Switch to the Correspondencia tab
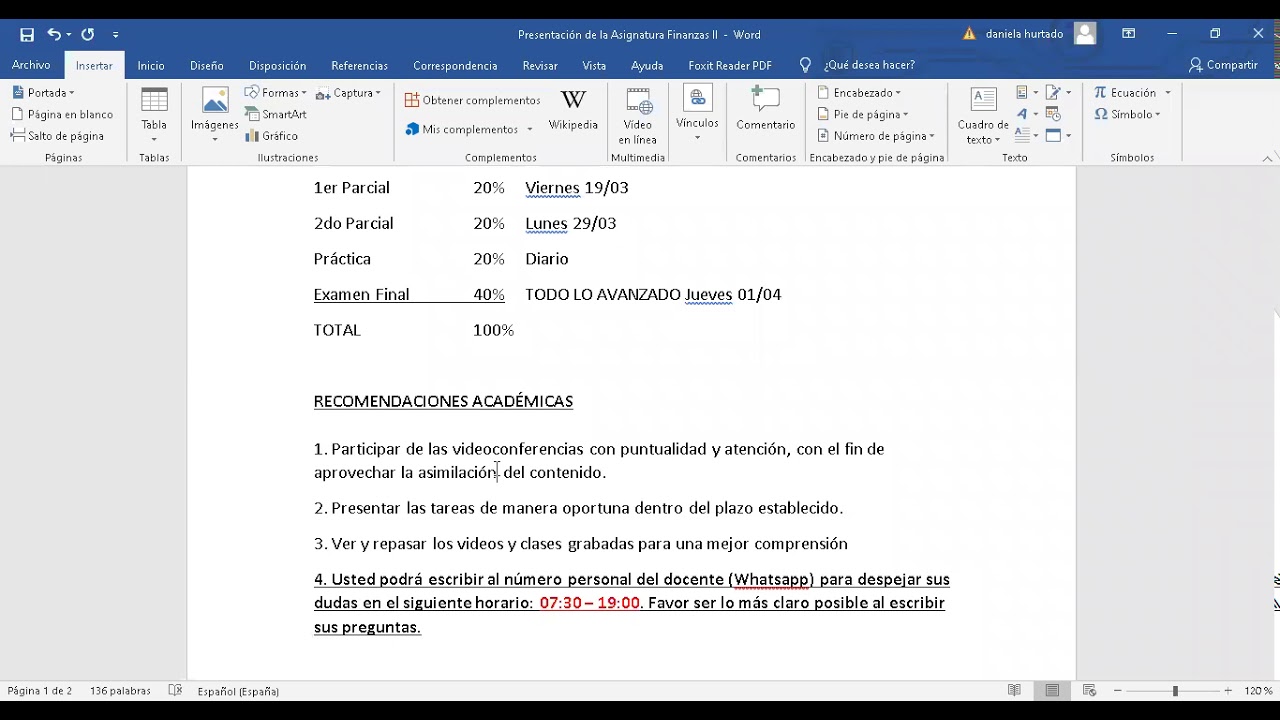1280x720 pixels. [455, 65]
